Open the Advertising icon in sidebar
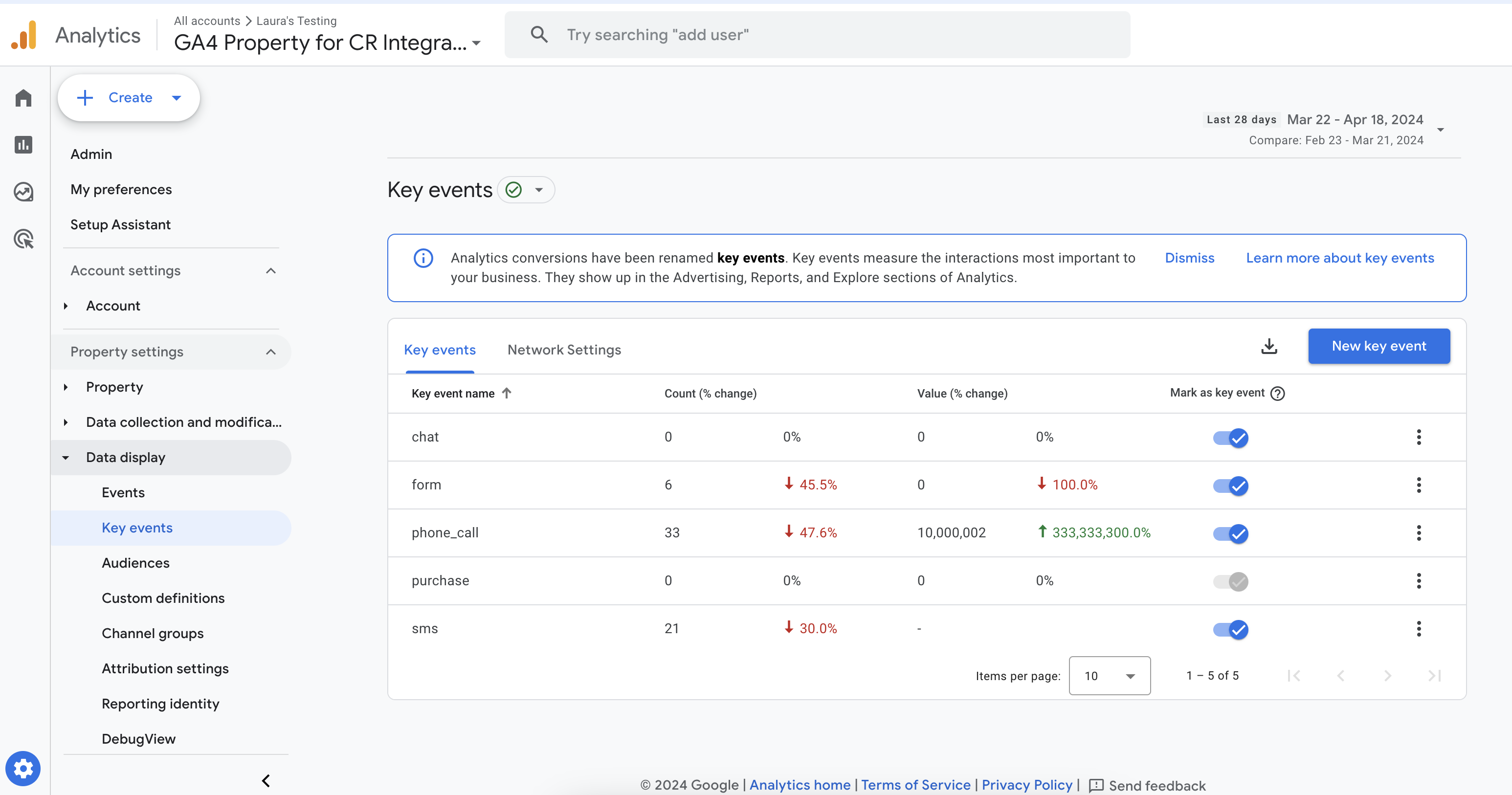 tap(23, 239)
